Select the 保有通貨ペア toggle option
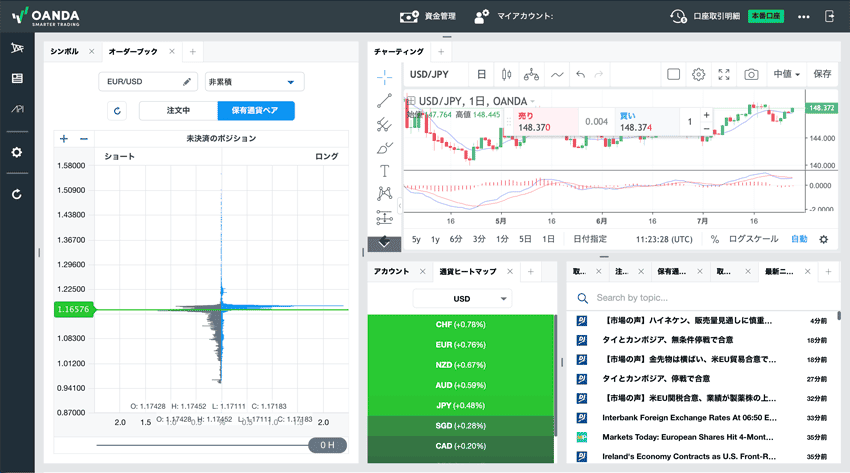The width and height of the screenshot is (850, 473). click(x=256, y=111)
